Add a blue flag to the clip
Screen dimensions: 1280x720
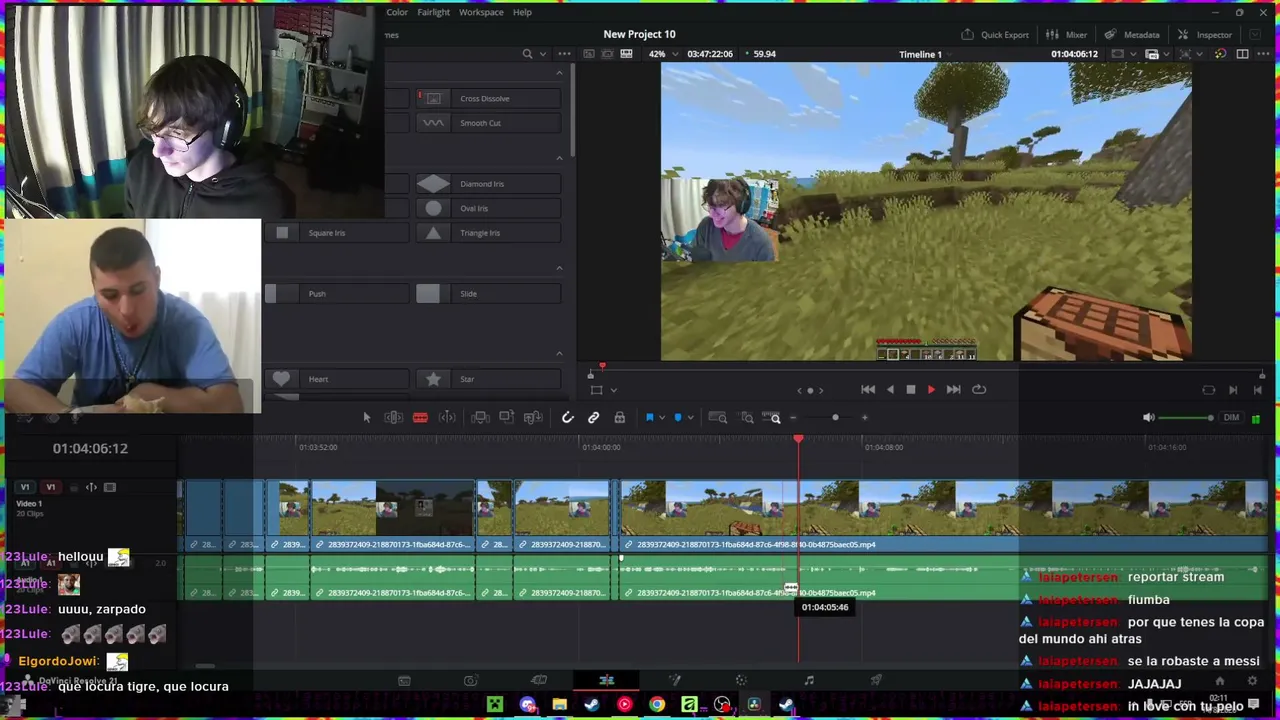pyautogui.click(x=649, y=418)
